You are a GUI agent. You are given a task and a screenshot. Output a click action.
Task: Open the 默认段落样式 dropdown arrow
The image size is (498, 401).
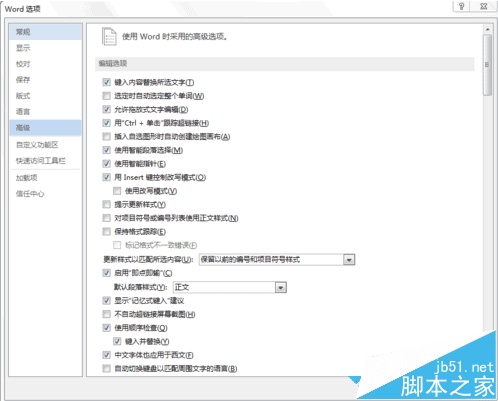[x=281, y=287]
